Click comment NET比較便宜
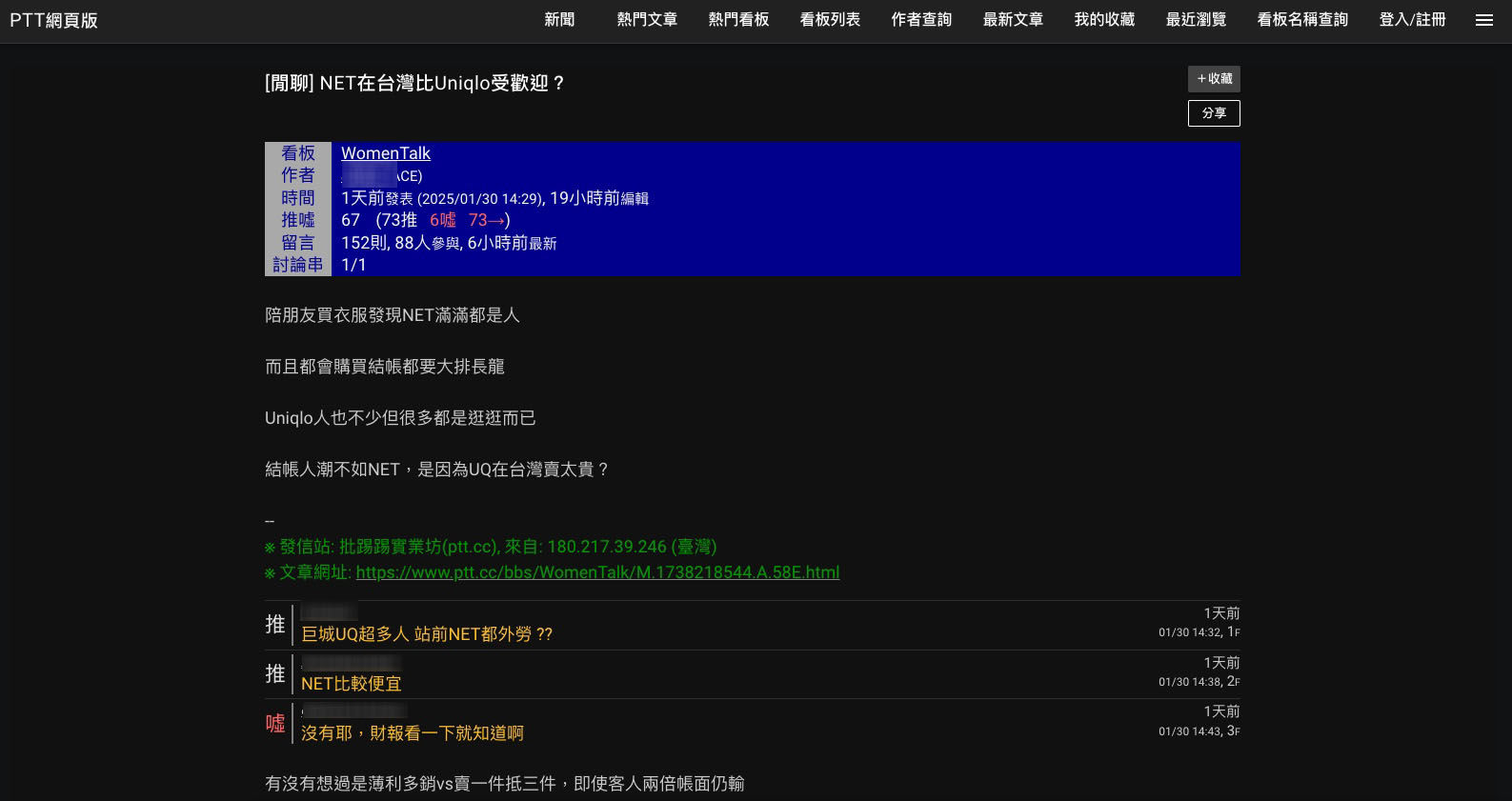This screenshot has height=801, width=1512. [x=352, y=684]
